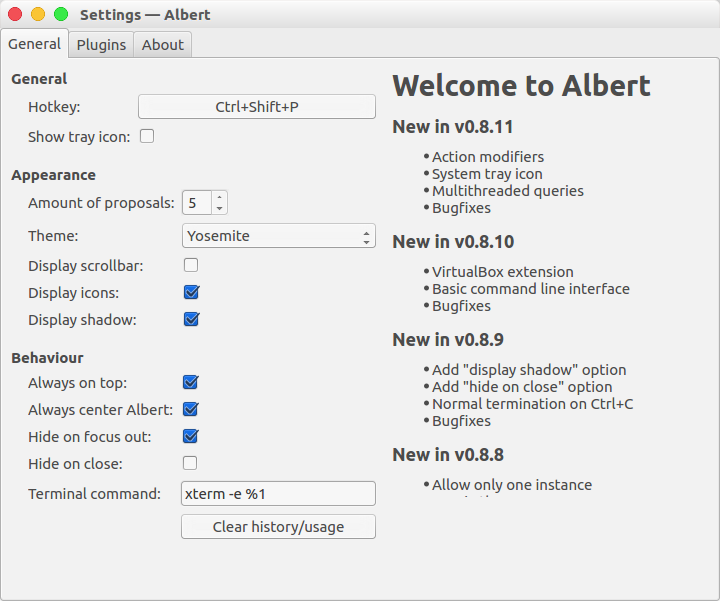Maximize the window using the green button
The height and width of the screenshot is (601, 720).
tap(61, 14)
